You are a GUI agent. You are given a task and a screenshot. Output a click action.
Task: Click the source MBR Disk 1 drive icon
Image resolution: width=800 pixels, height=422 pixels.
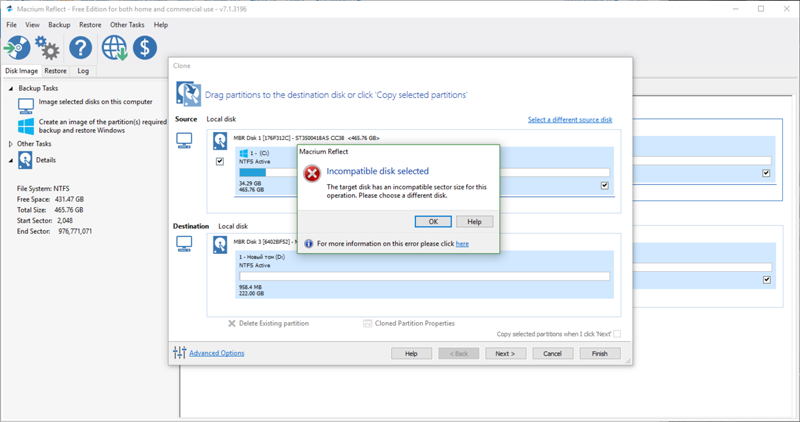coord(220,141)
